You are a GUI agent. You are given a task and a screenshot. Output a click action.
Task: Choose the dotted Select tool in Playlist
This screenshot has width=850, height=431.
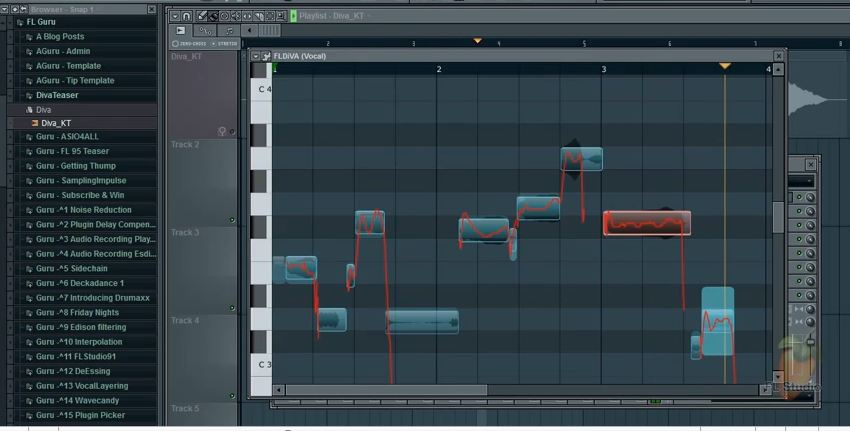pos(271,16)
